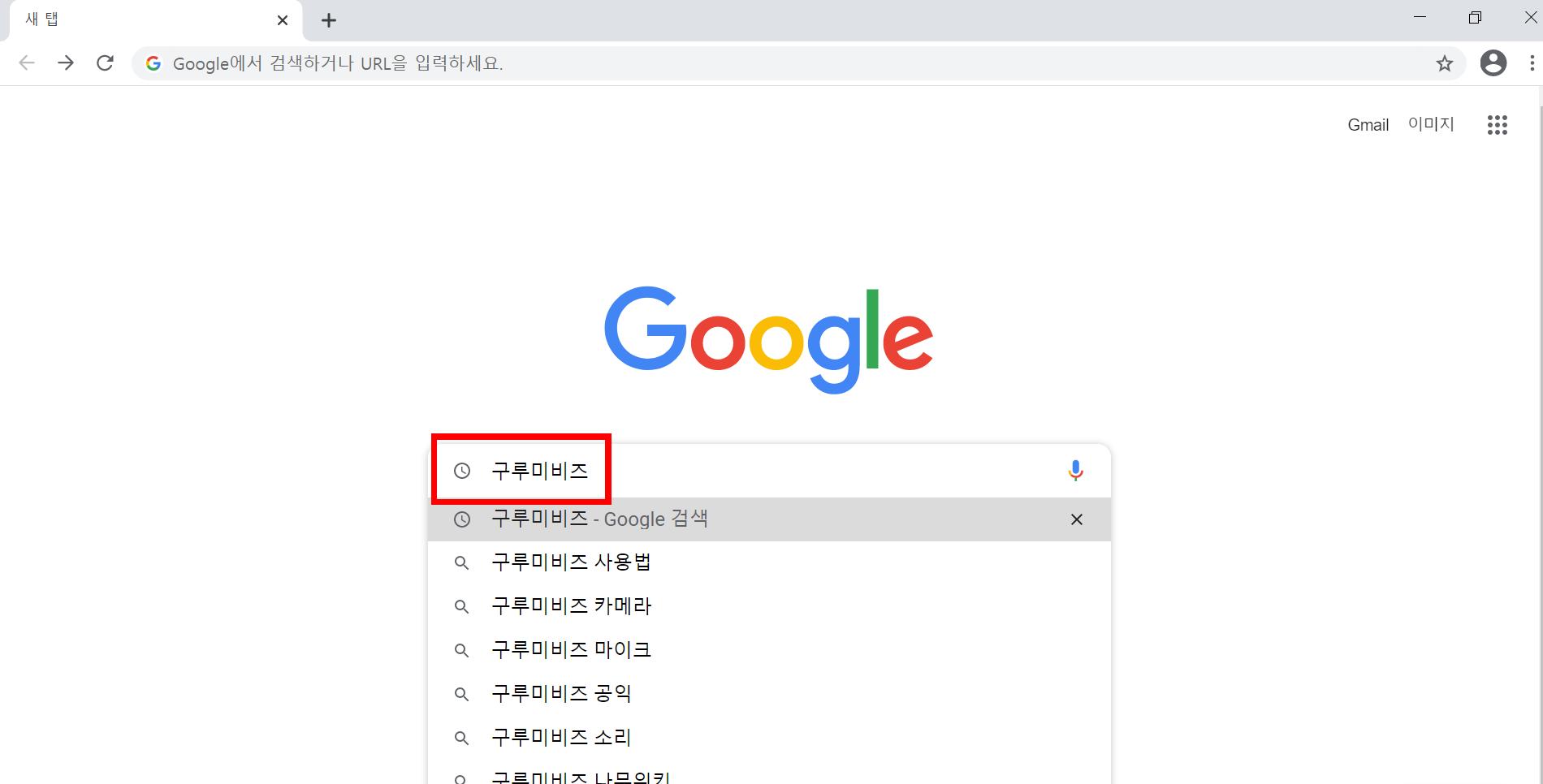This screenshot has width=1543, height=784.
Task: Click the voice search microphone icon
Action: pos(1075,471)
